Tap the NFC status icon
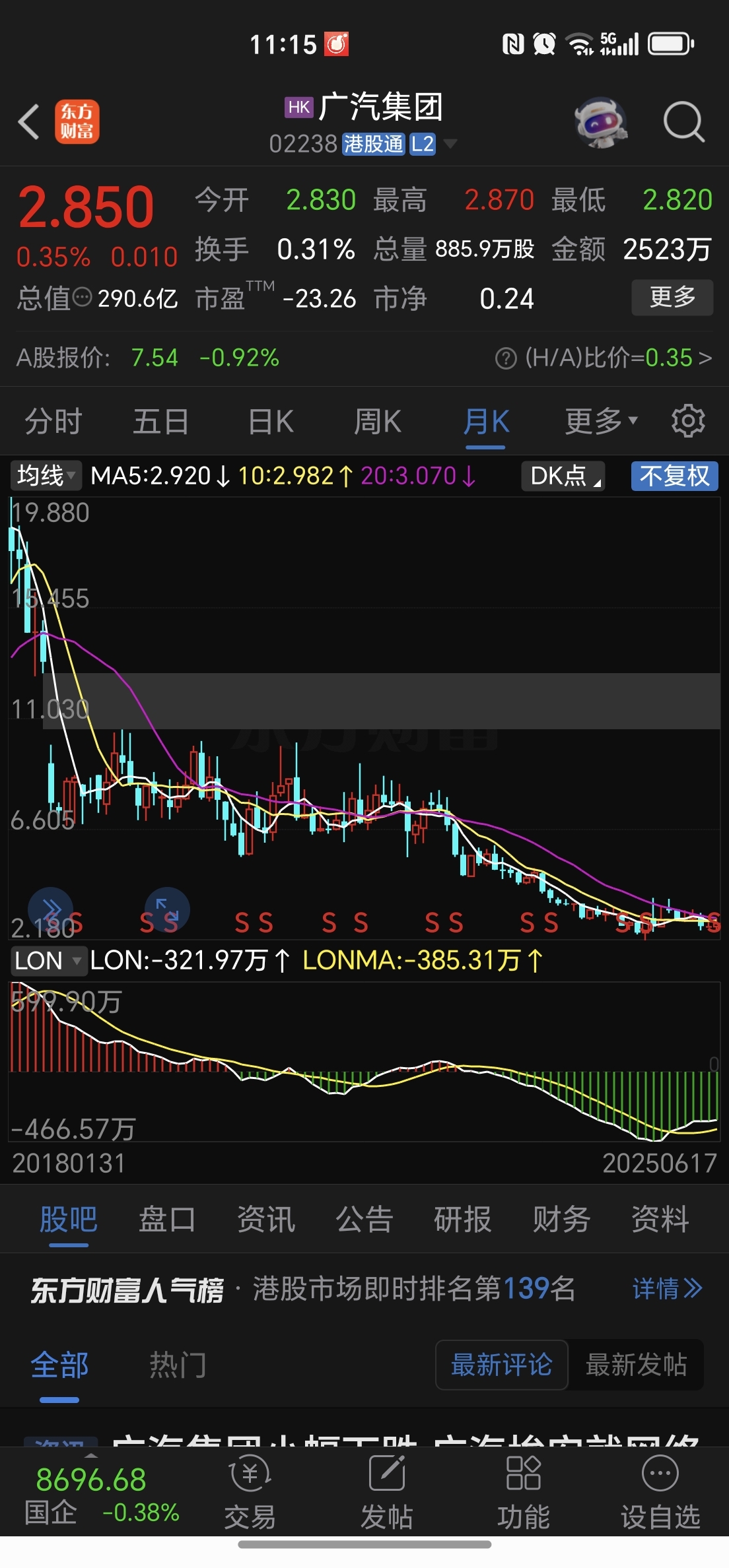 (513, 44)
